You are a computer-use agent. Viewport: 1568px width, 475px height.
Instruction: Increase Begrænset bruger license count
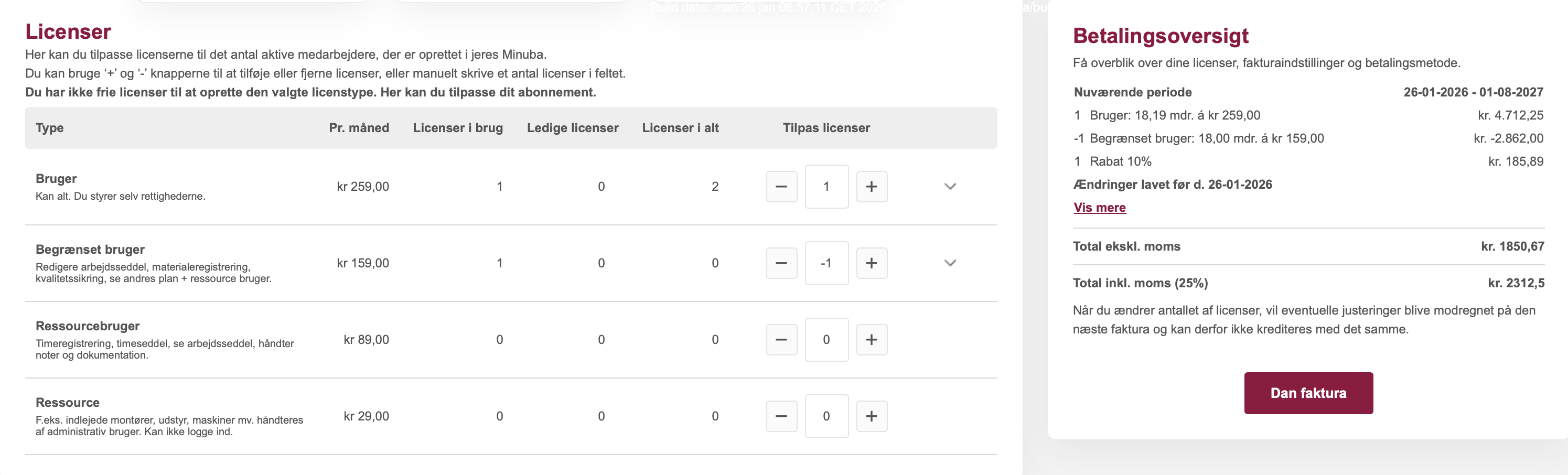(x=871, y=263)
